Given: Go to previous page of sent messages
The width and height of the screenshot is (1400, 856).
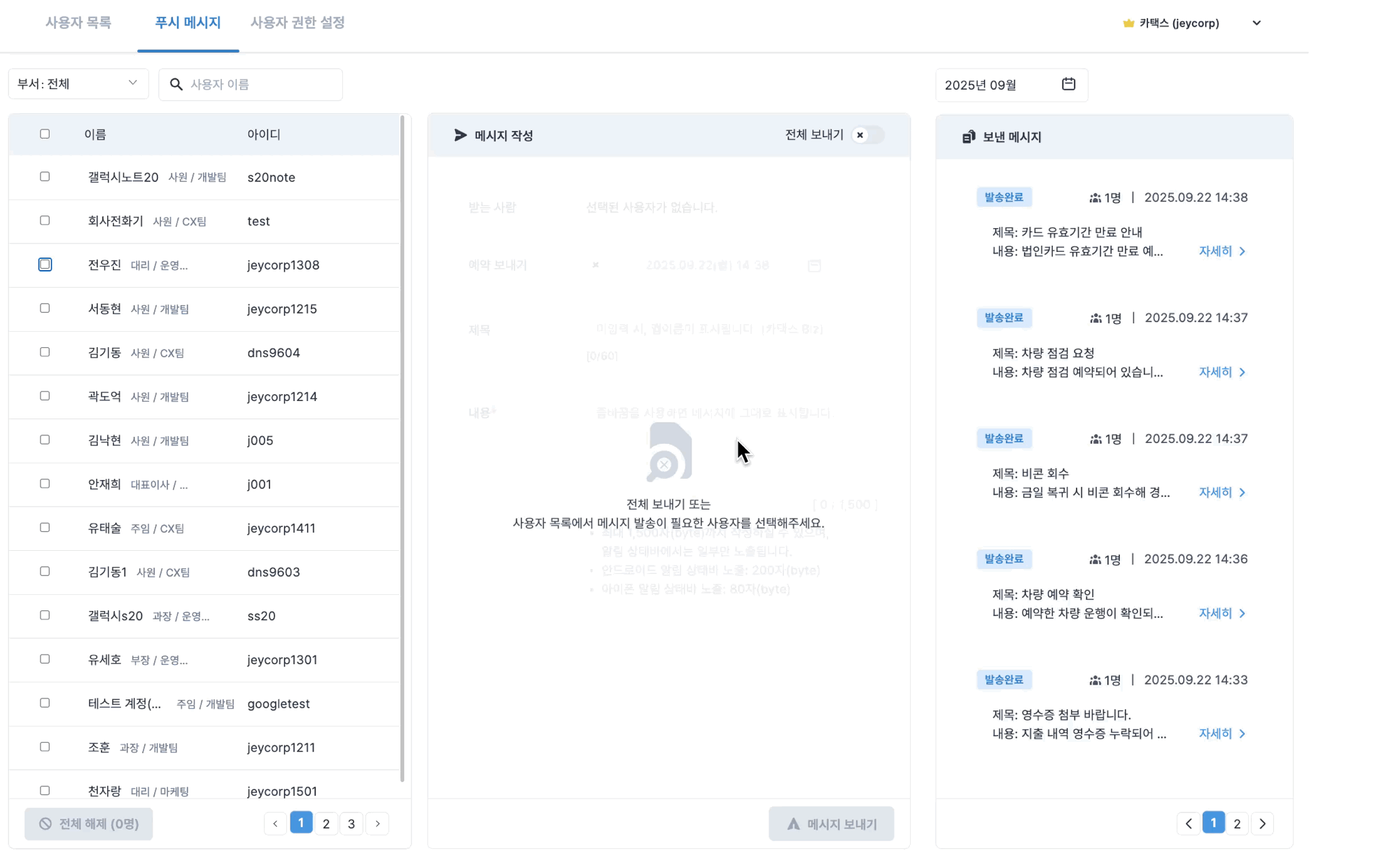Looking at the screenshot, I should (1189, 824).
